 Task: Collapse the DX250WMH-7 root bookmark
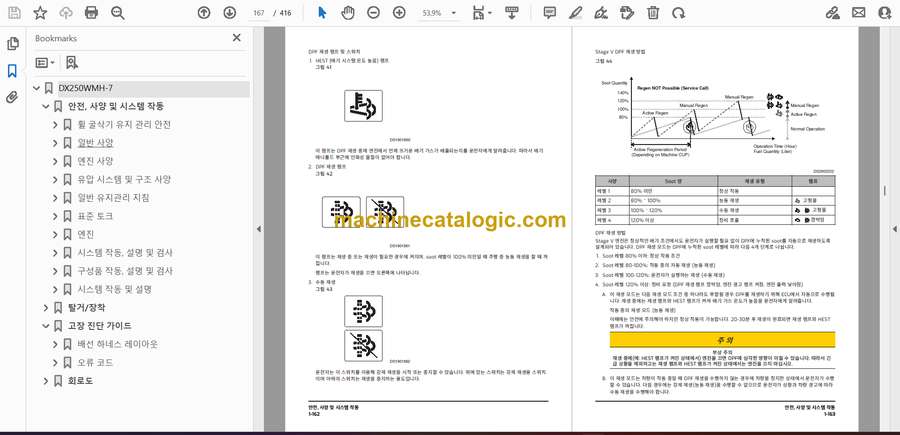[x=37, y=88]
